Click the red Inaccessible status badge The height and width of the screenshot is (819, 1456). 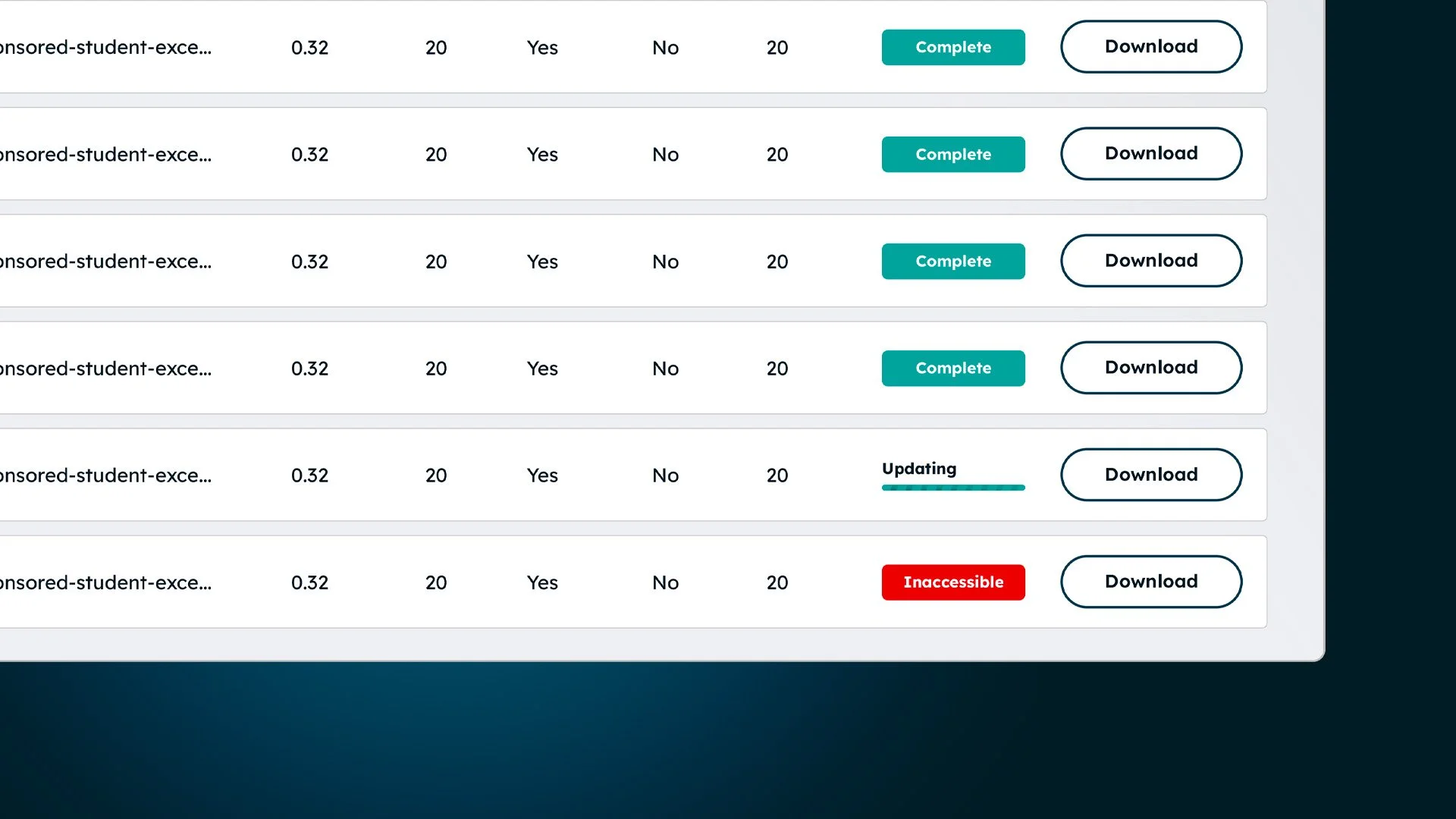952,582
